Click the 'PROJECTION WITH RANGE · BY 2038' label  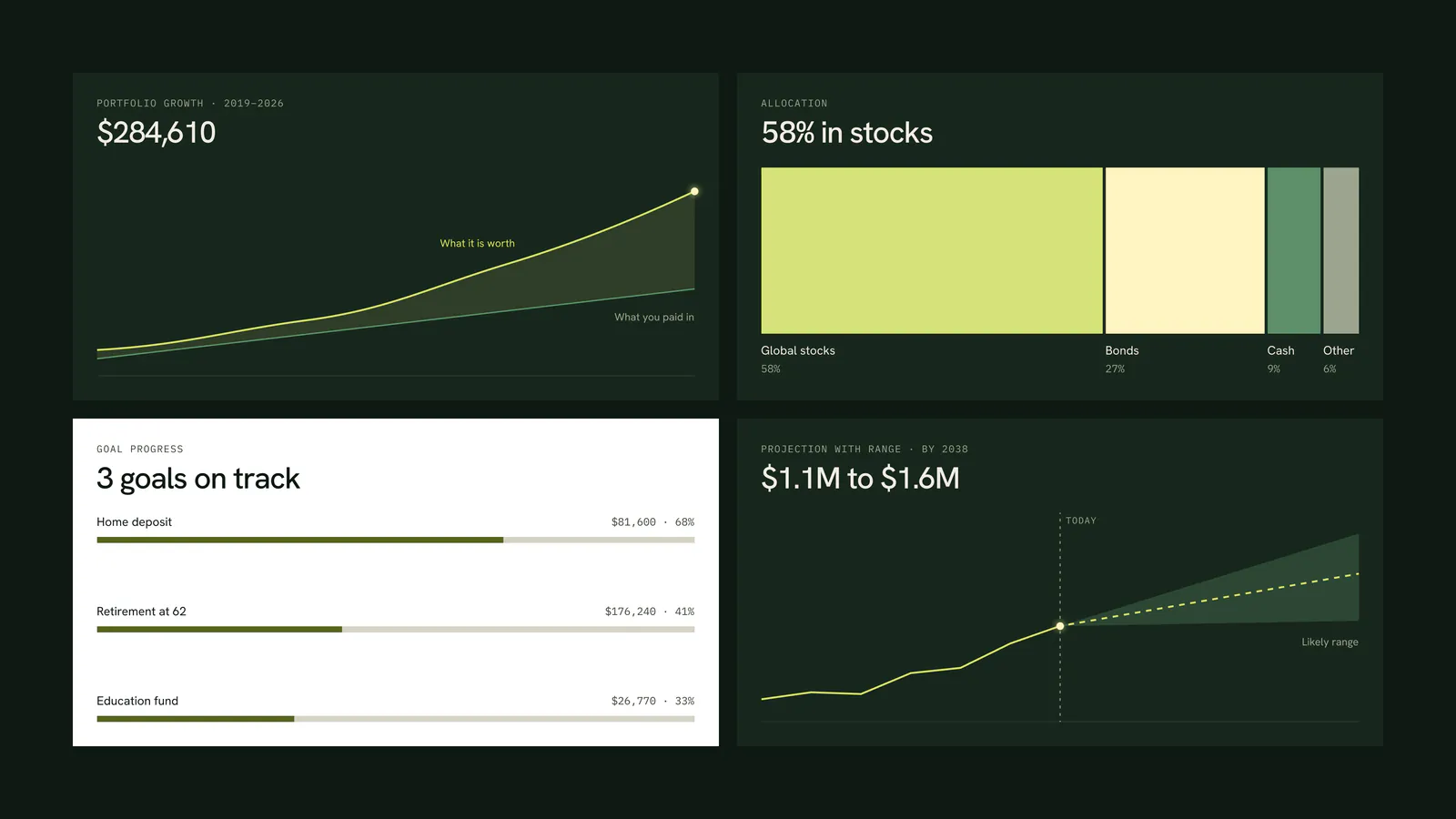pyautogui.click(x=864, y=450)
